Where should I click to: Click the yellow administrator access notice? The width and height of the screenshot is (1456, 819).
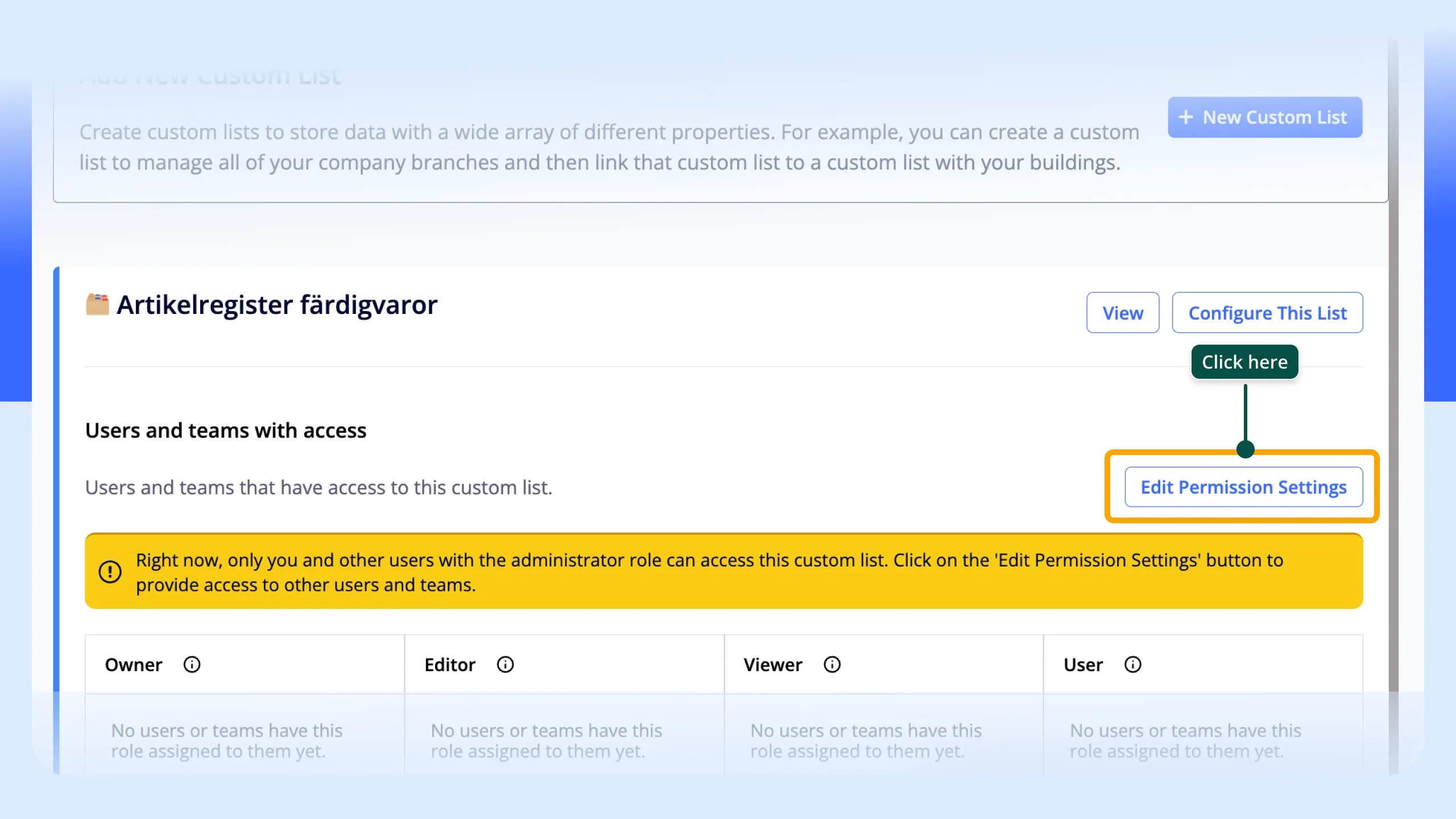click(x=723, y=572)
